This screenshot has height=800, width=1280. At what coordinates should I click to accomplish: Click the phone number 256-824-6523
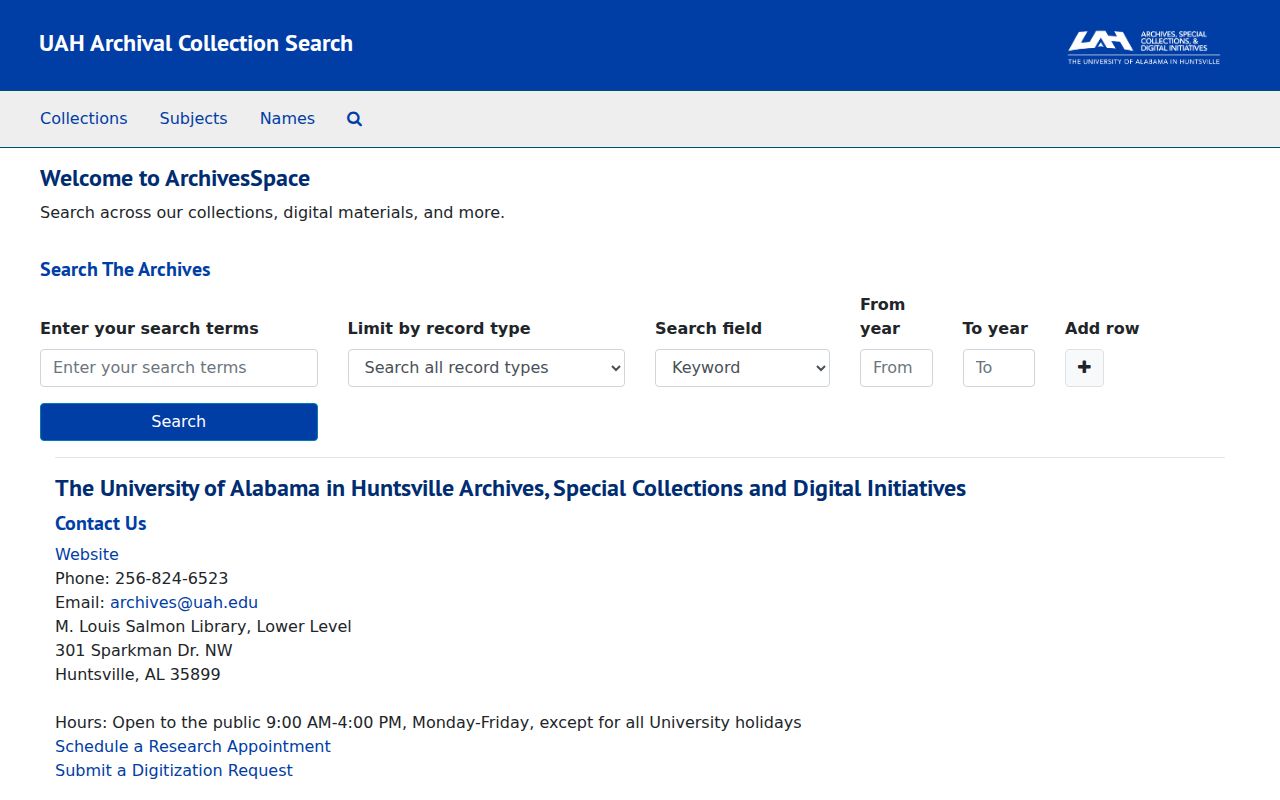tap(171, 578)
